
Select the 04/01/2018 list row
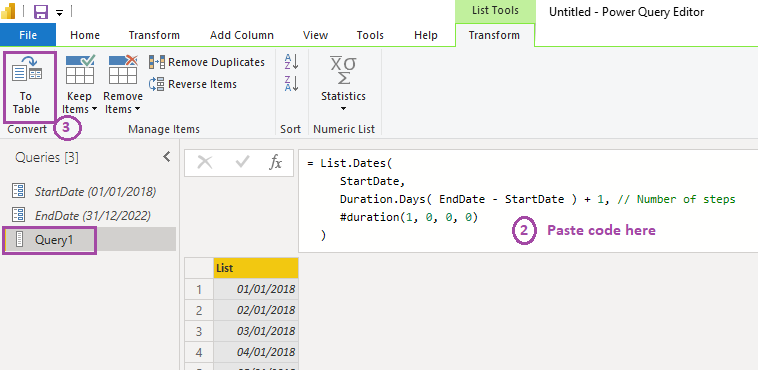coord(256,352)
